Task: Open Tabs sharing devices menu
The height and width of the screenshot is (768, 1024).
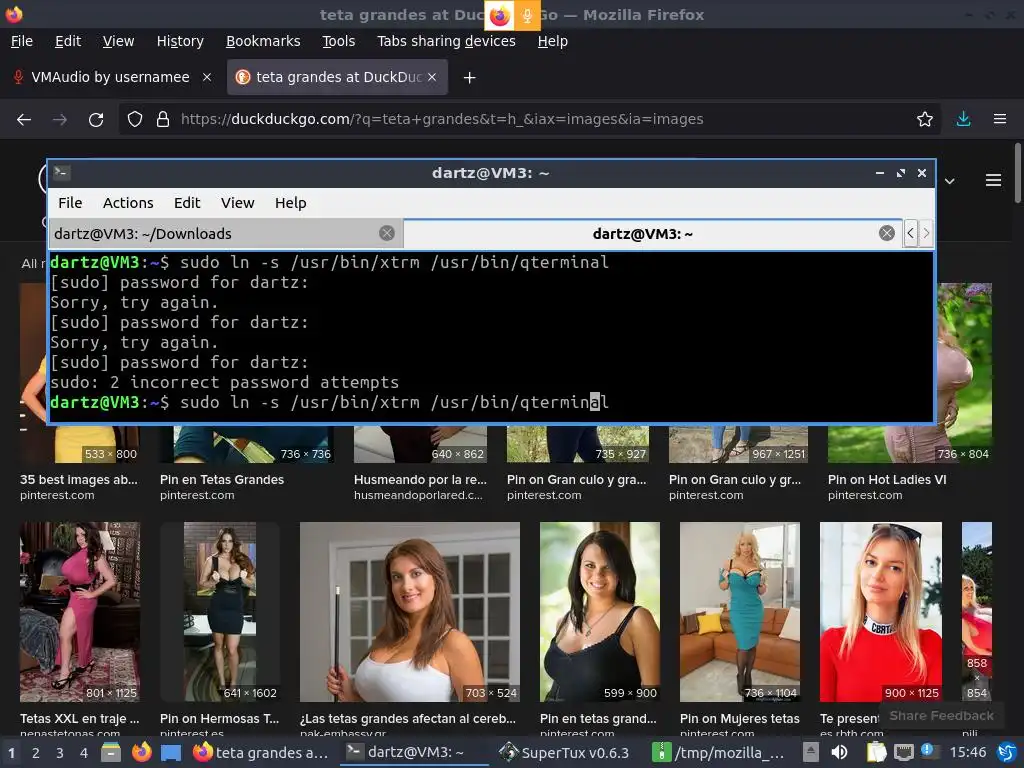Action: coord(446,41)
